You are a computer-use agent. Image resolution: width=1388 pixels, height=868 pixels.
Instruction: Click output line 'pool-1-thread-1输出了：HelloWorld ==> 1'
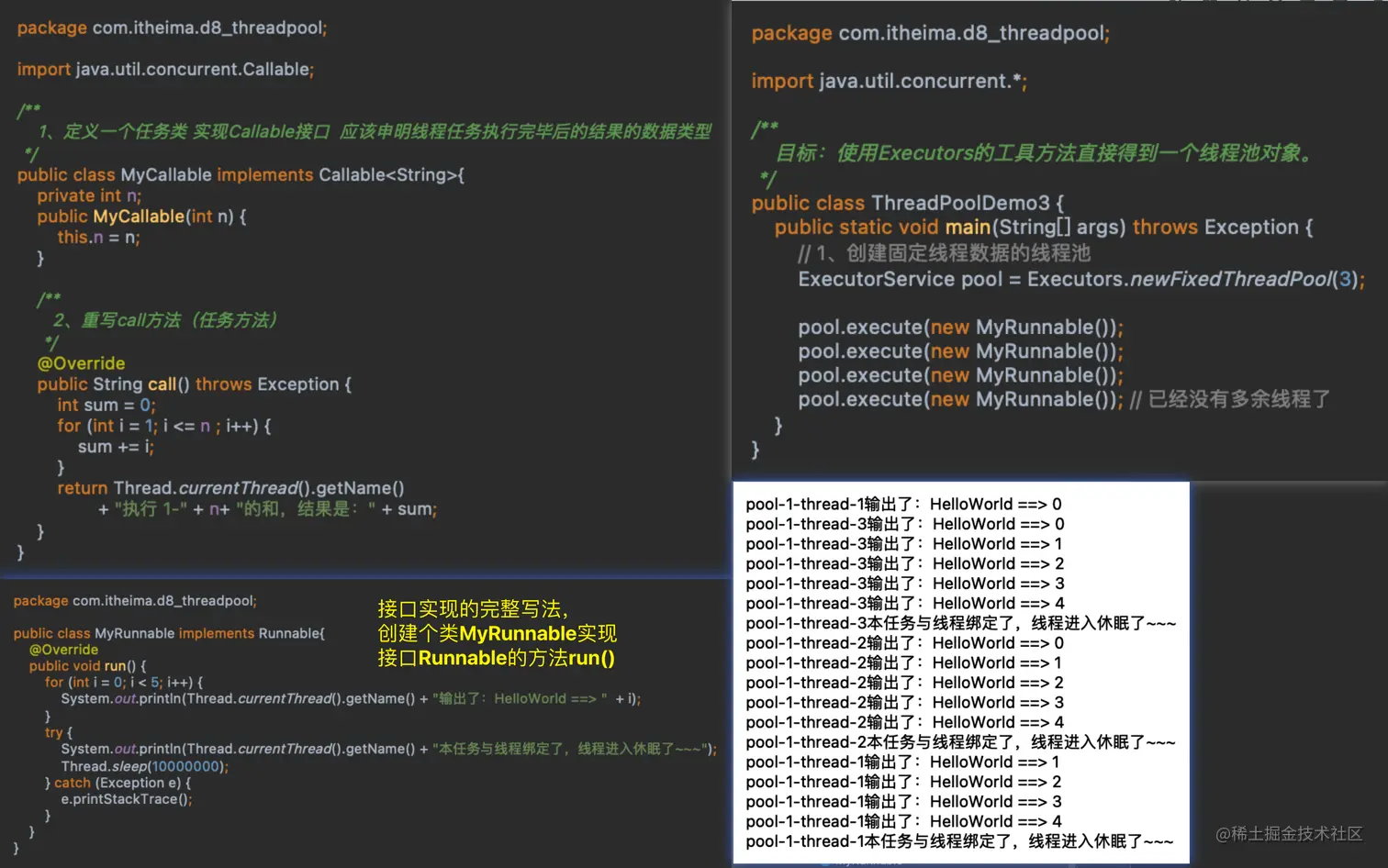coord(902,762)
